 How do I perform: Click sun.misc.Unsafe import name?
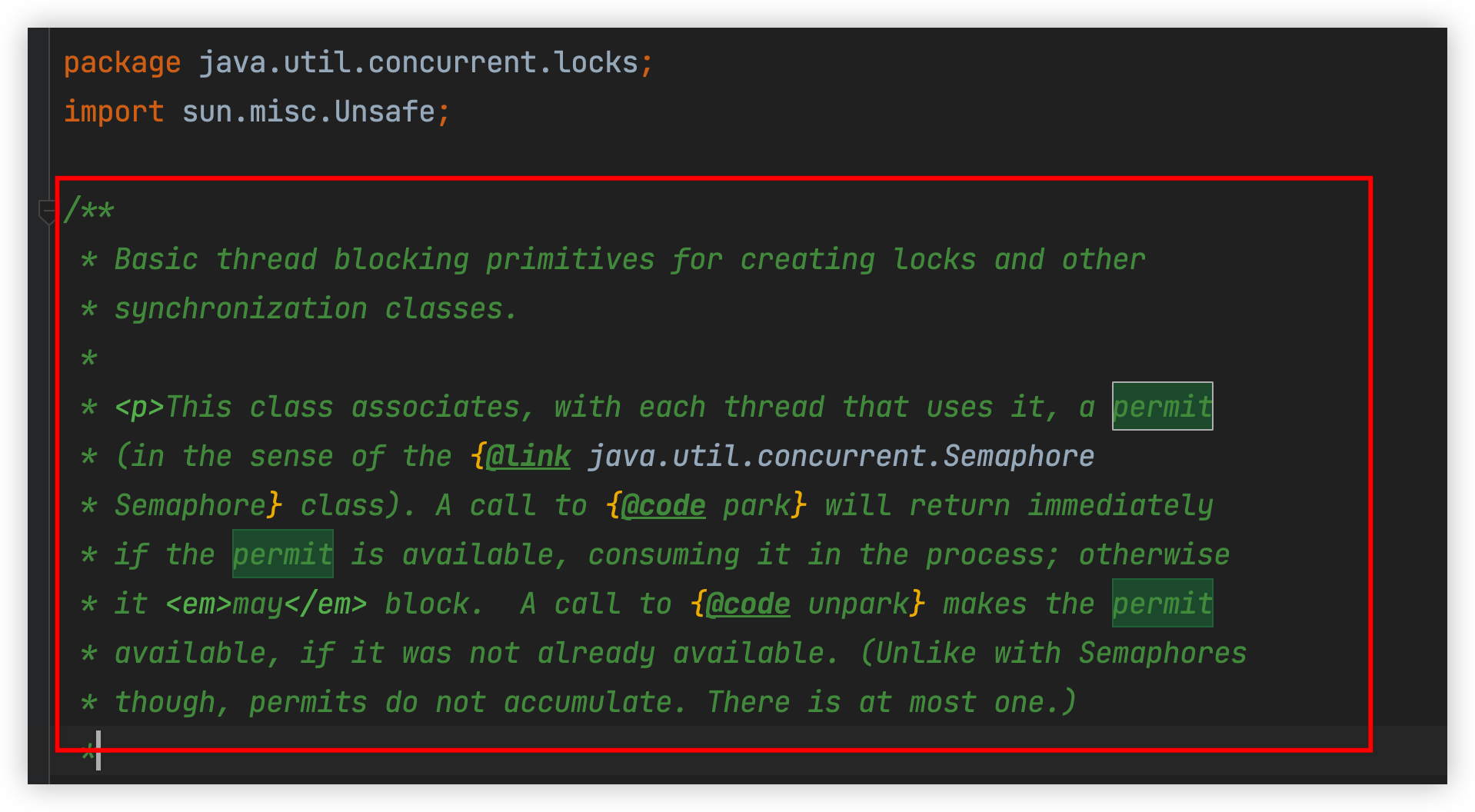[x=308, y=111]
